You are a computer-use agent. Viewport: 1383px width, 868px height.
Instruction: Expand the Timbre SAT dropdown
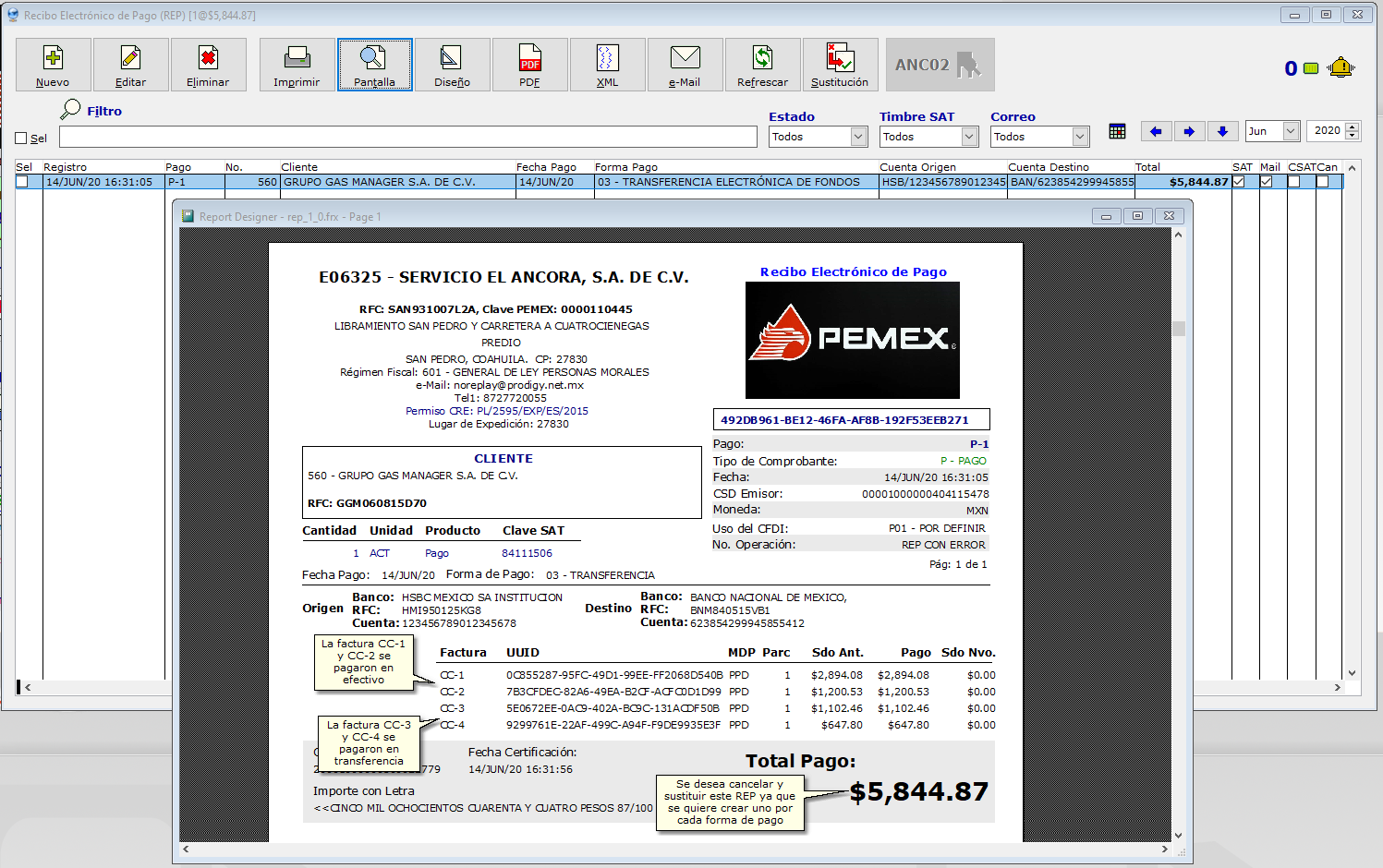point(969,137)
